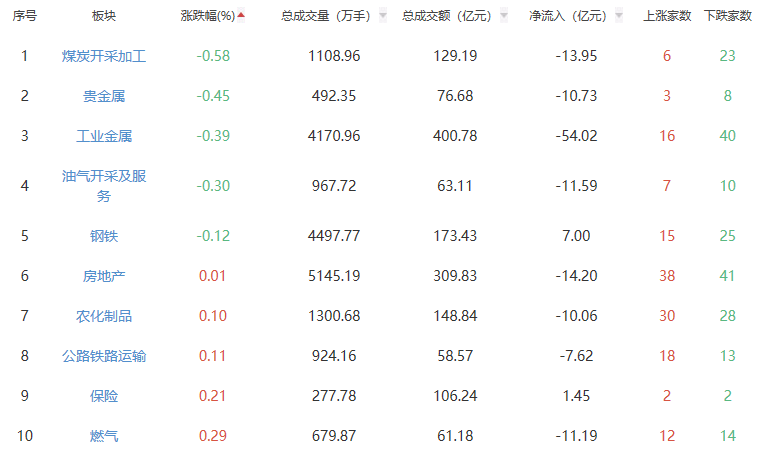Open the 房地产 sector link

tap(104, 276)
